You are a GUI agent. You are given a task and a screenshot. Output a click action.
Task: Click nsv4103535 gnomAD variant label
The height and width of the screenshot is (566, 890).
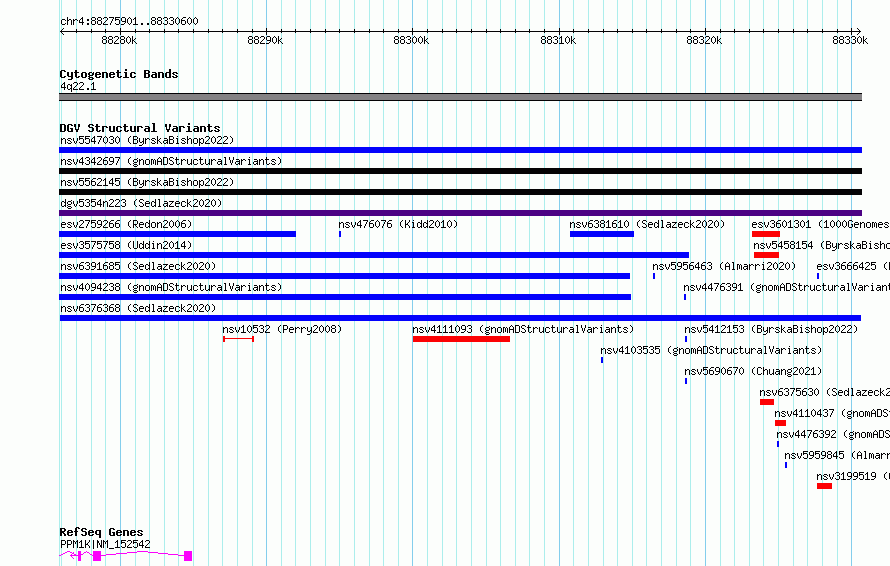coord(711,350)
